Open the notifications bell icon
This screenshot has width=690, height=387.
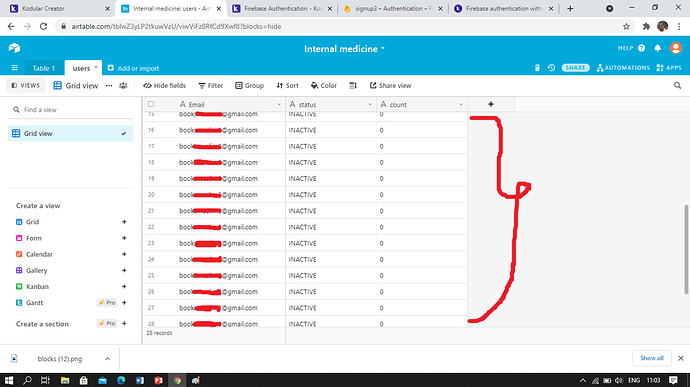click(x=657, y=48)
